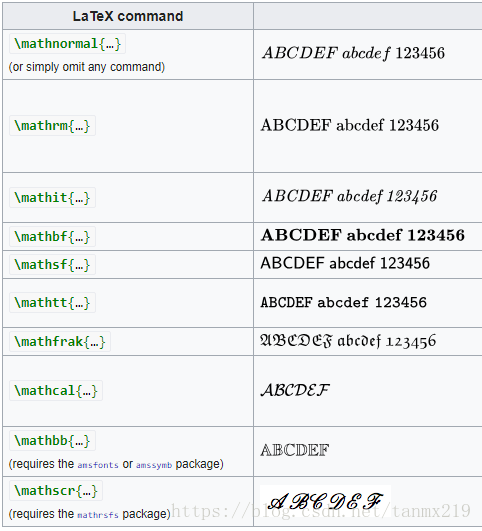The image size is (482, 531).
Task: Click the mathnormal sample "ABCDEF abcdef 123456"
Action: pyautogui.click(x=353, y=53)
